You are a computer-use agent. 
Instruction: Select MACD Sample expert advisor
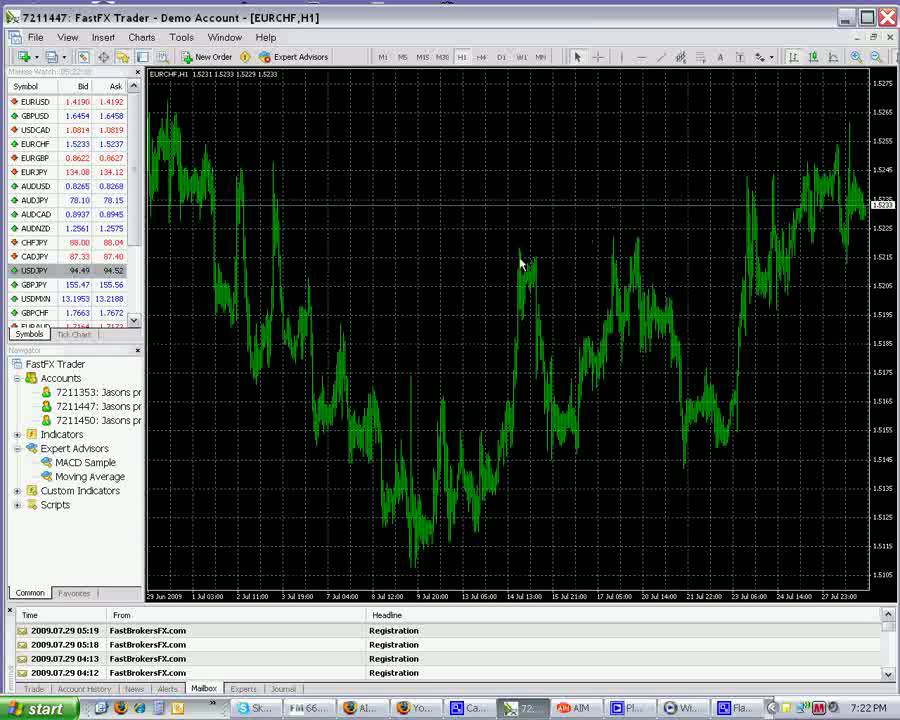coord(79,463)
